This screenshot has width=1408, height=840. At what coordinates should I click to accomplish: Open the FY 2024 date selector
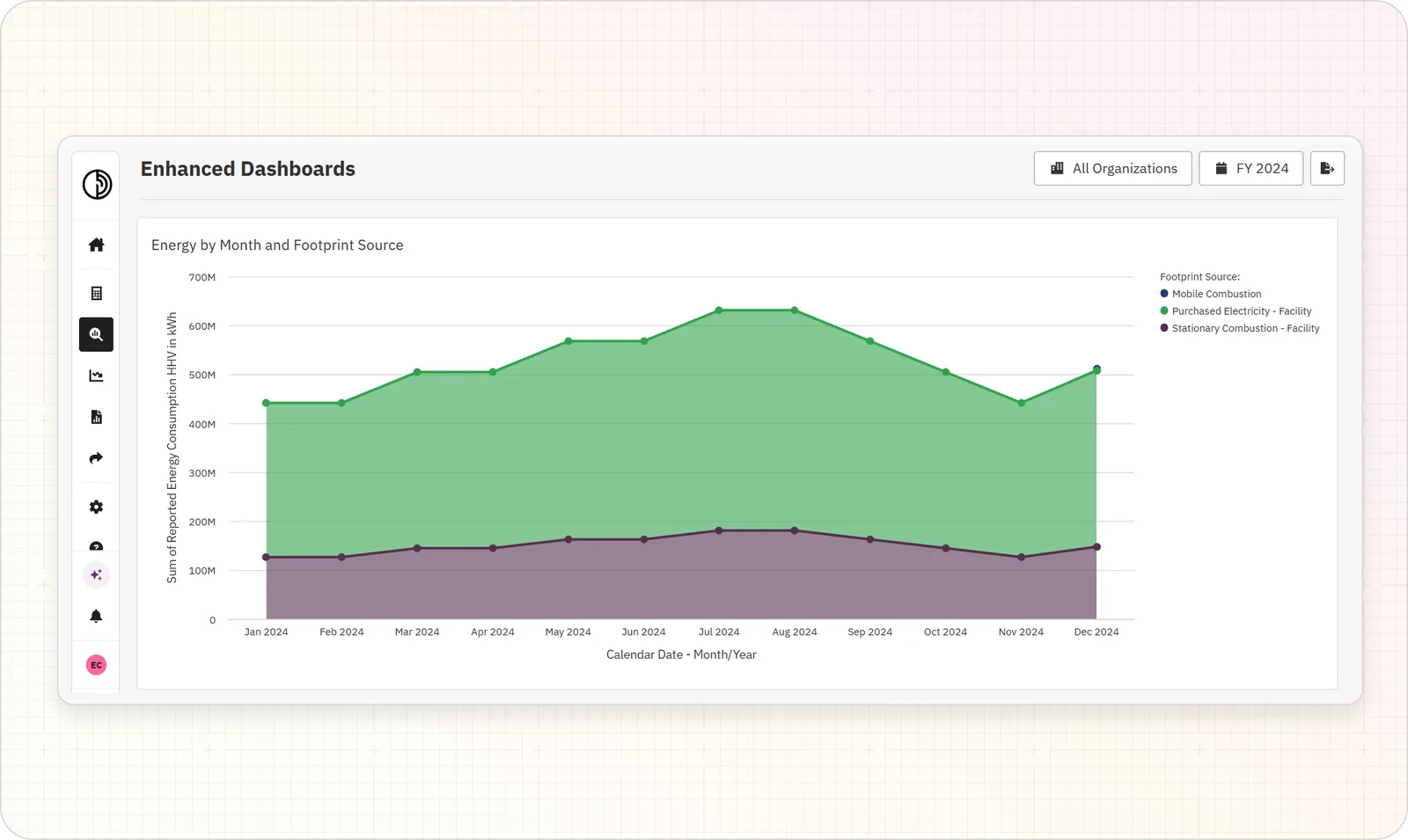1251,168
